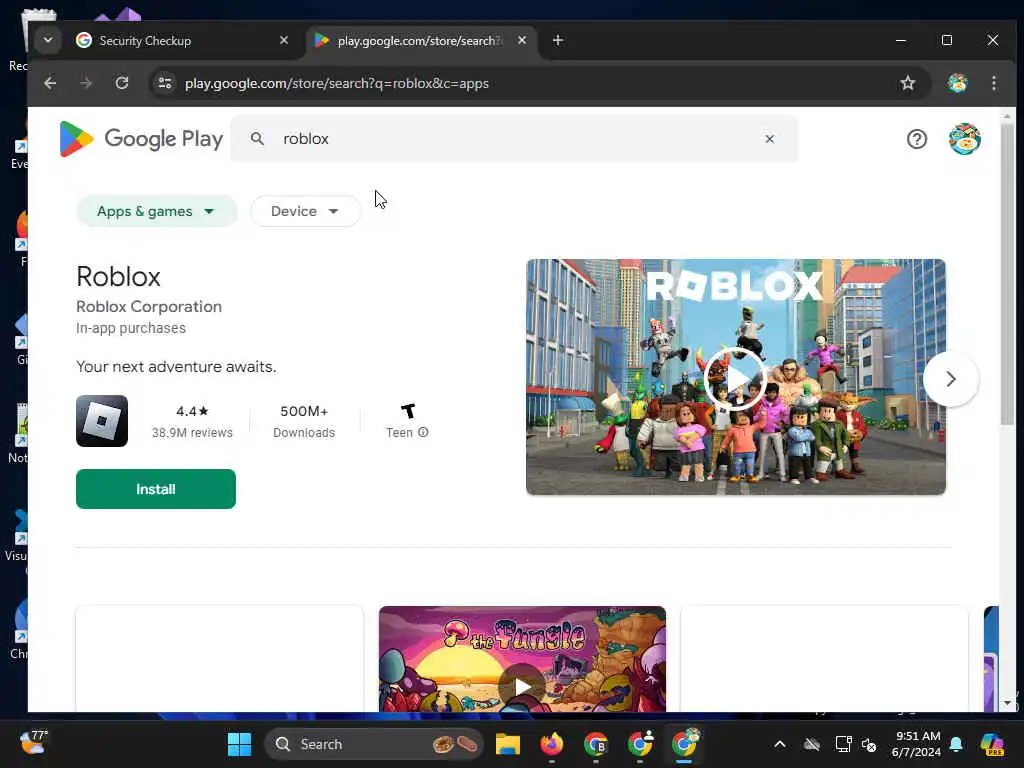Show hidden system tray icons

[x=780, y=744]
